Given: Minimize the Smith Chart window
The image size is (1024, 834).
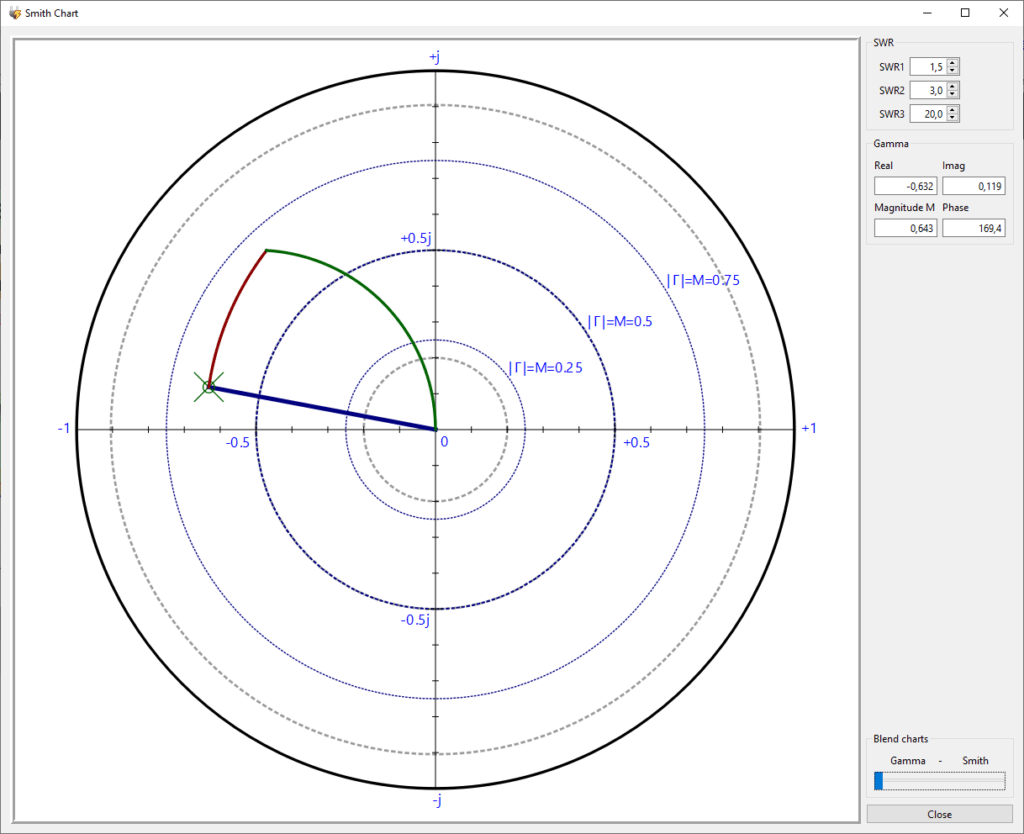Looking at the screenshot, I should click(x=927, y=13).
